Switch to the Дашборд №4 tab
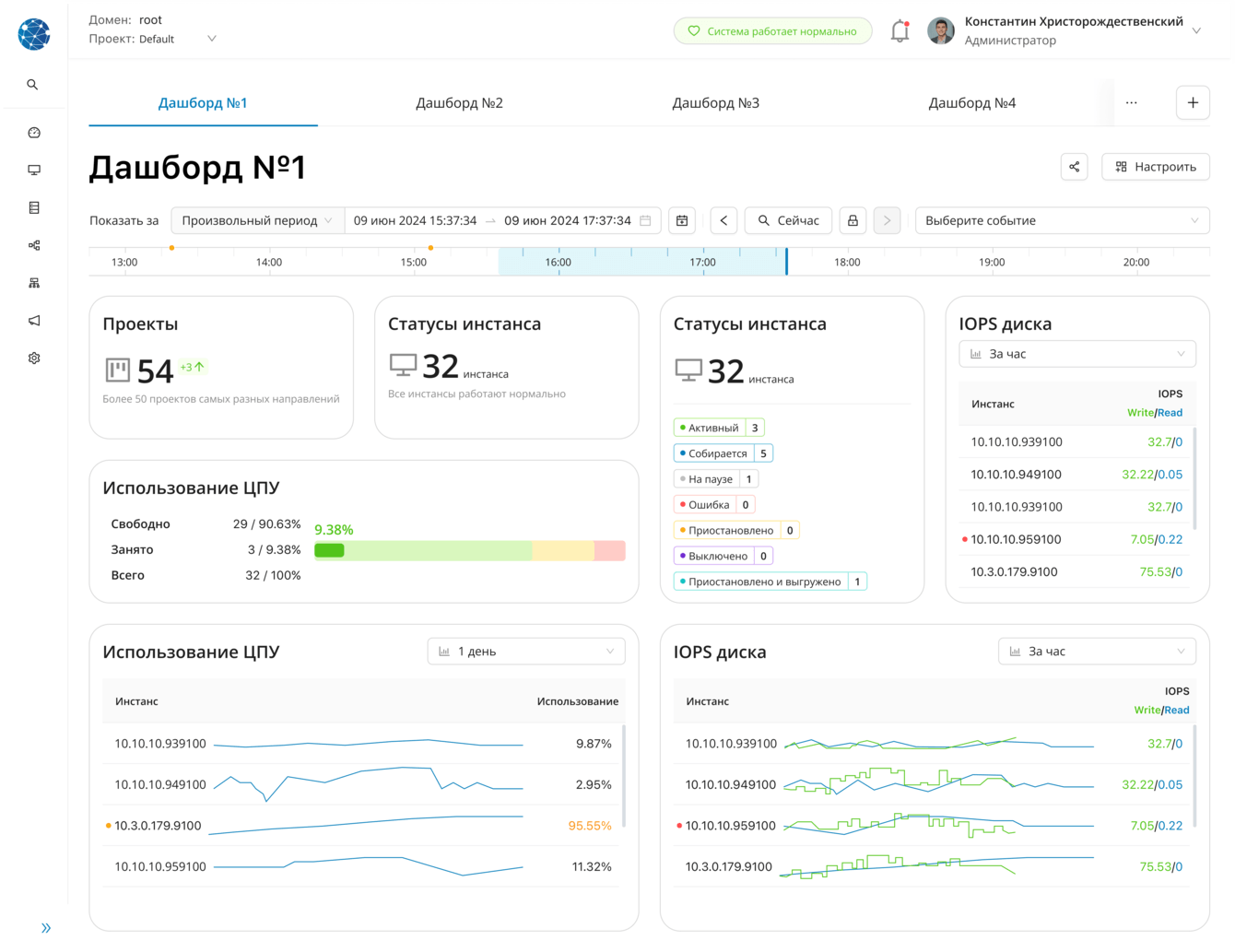The image size is (1235, 952). pyautogui.click(x=971, y=103)
